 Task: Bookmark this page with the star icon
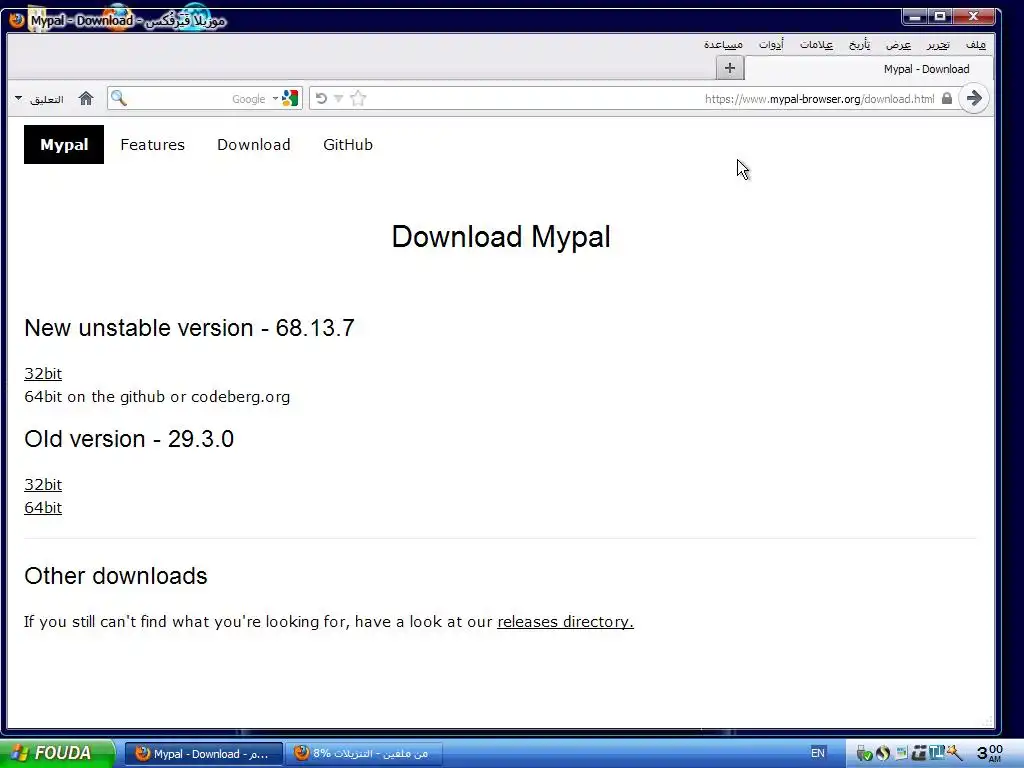click(x=358, y=99)
